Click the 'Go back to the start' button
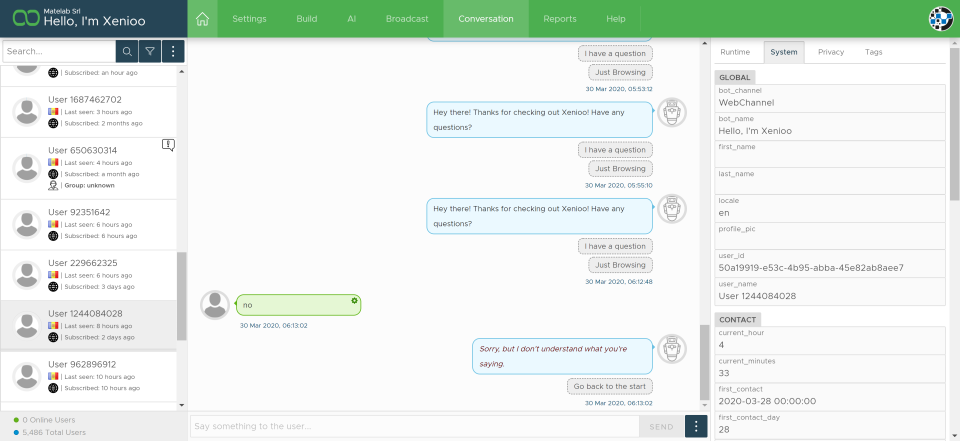The height and width of the screenshot is (441, 960). [x=609, y=386]
